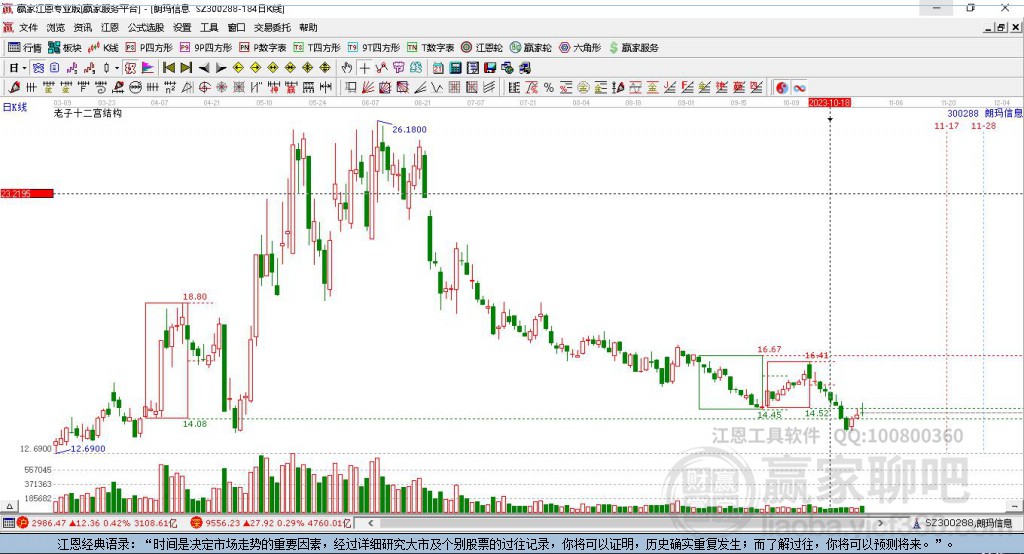
Task: Click the 11-28 date label
Action: point(984,126)
